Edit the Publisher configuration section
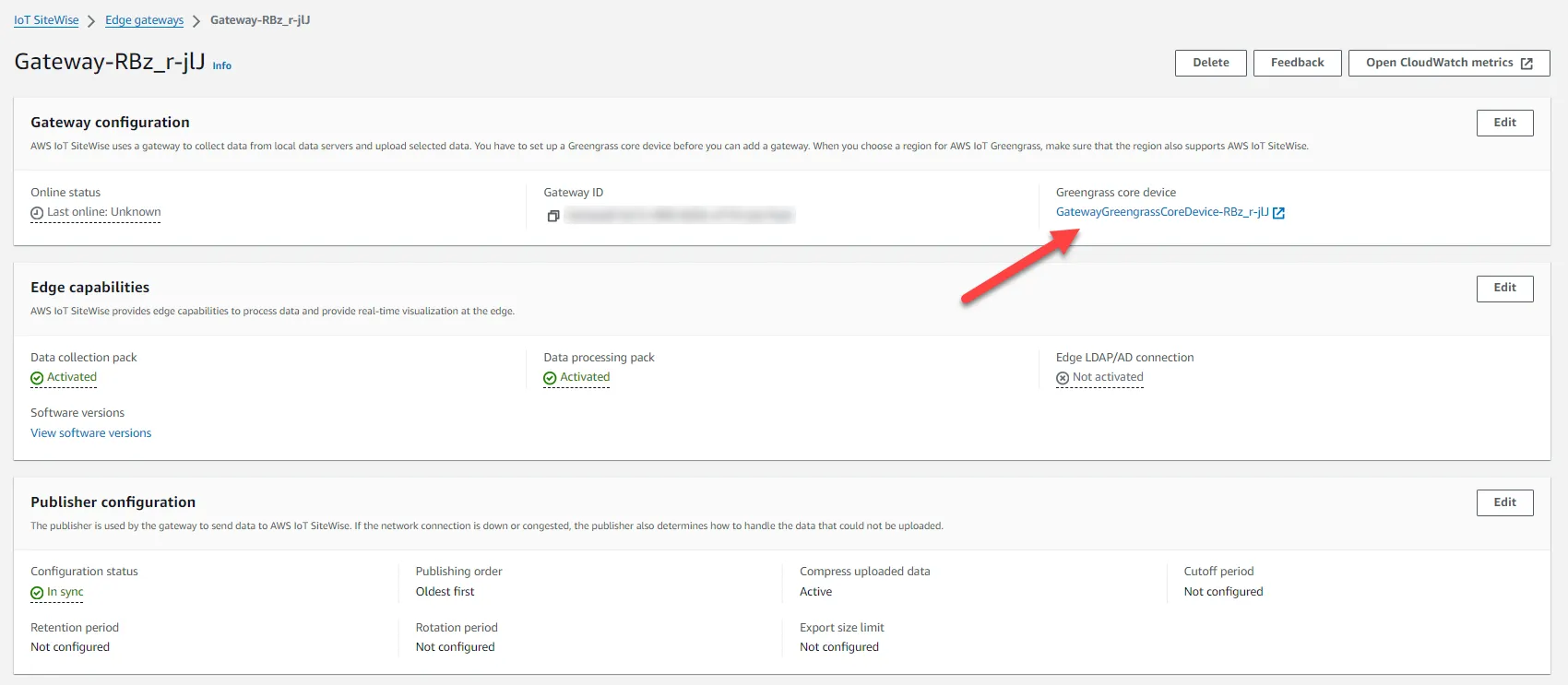1568x685 pixels. coord(1505,502)
